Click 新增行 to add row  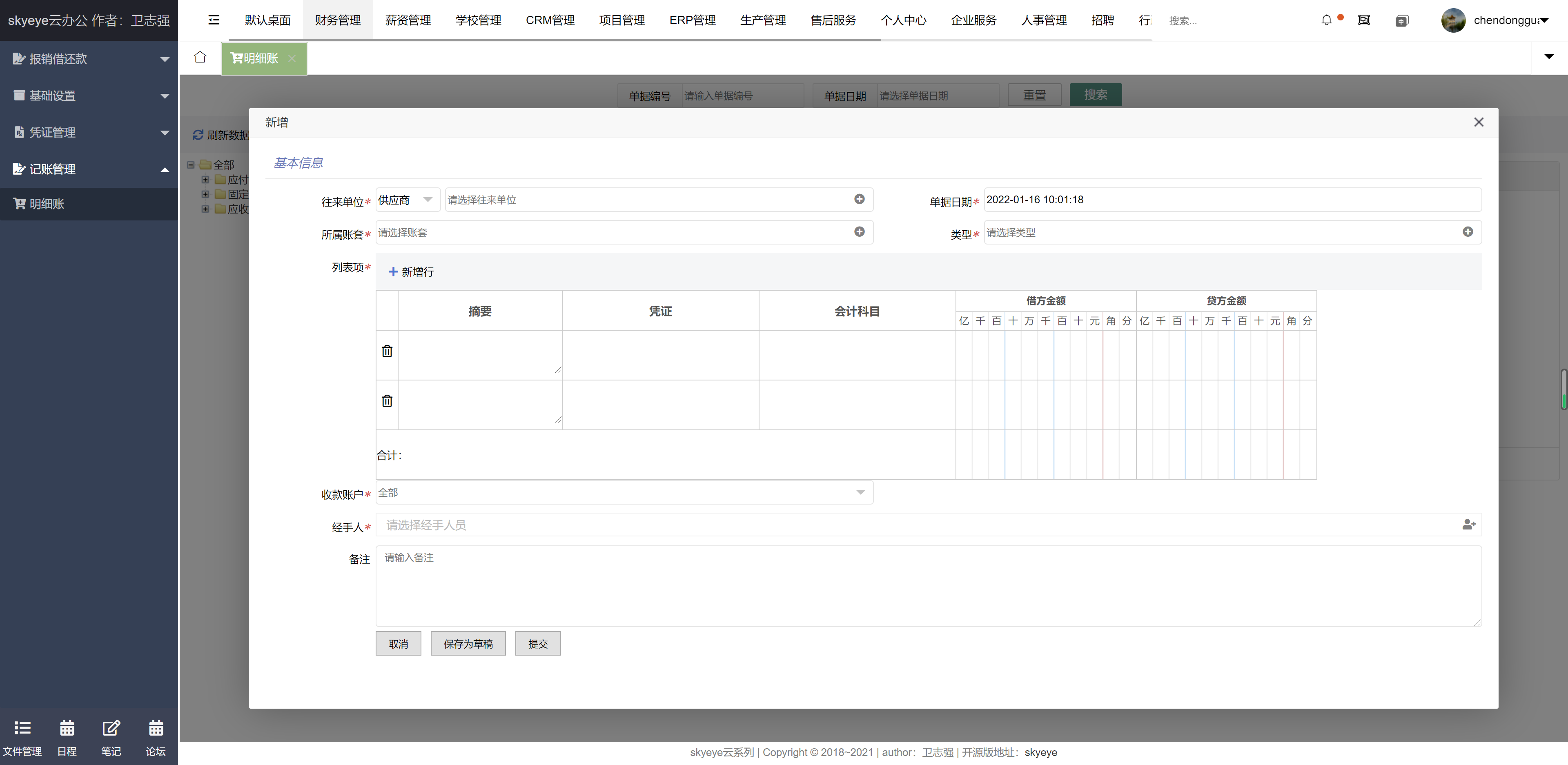[x=412, y=272]
